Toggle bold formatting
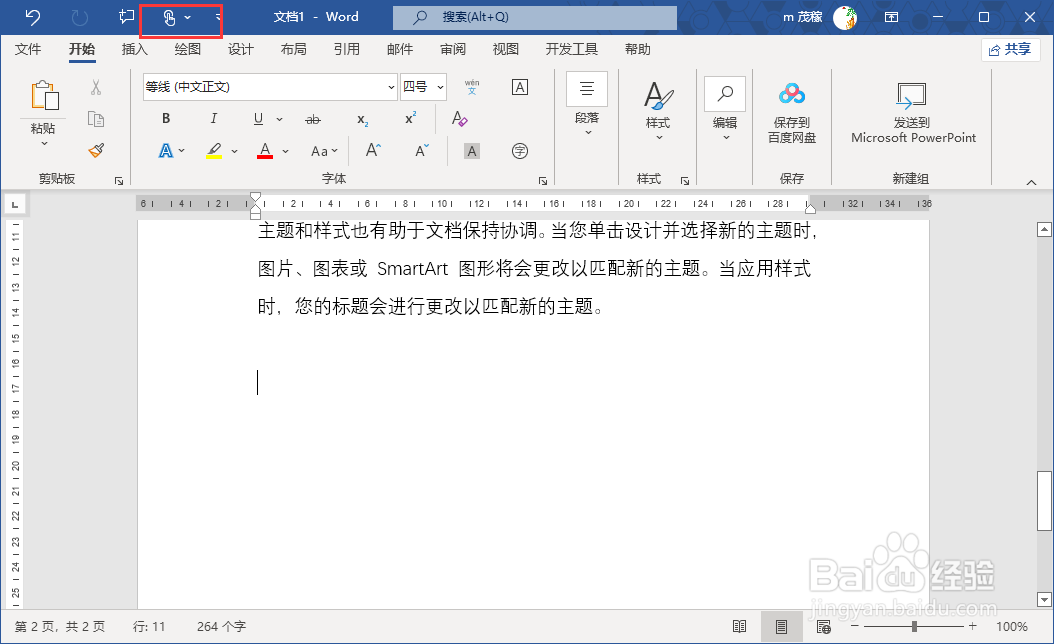The height and width of the screenshot is (644, 1054). click(x=165, y=119)
